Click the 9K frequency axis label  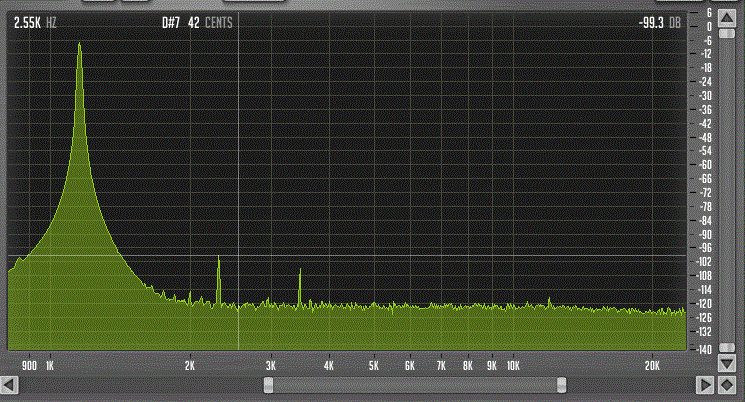tap(492, 365)
